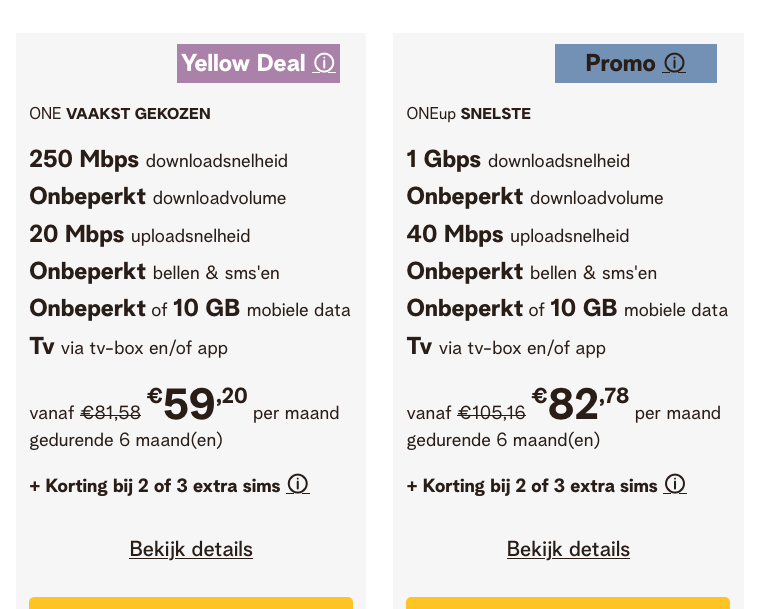Viewport: 766px width, 609px height.
Task: Open extra sims discount info in ONEup plan
Action: point(675,485)
